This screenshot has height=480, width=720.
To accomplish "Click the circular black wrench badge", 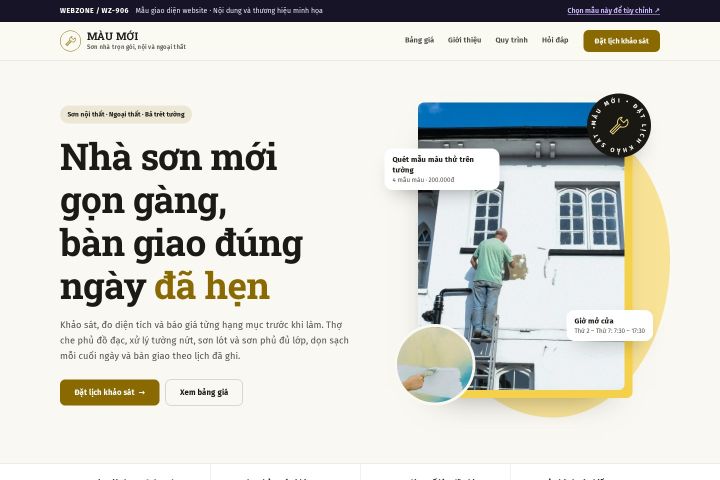I will [619, 125].
